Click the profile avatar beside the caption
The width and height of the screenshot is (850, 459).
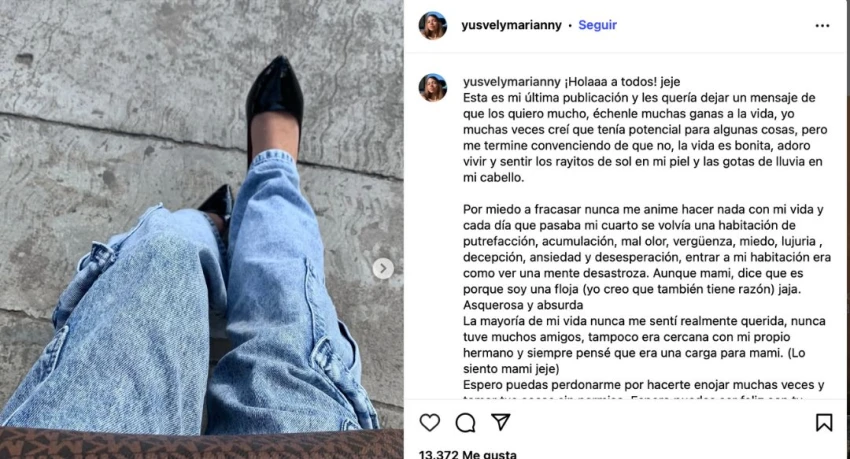433,87
